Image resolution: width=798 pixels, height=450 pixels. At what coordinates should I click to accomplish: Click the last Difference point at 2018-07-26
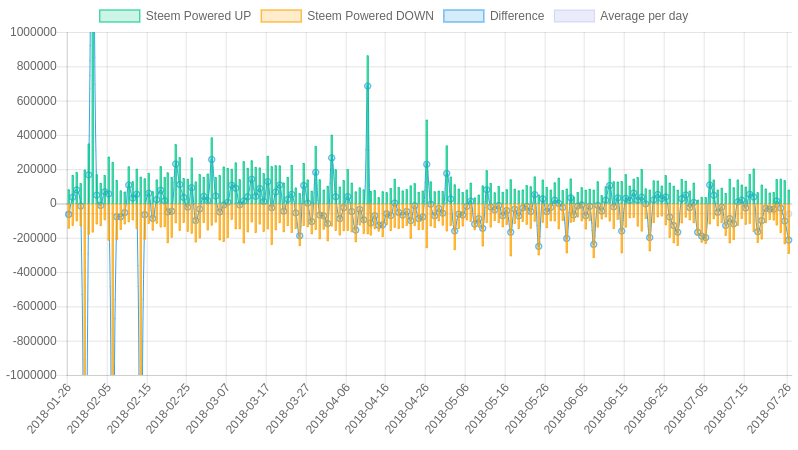tap(788, 240)
